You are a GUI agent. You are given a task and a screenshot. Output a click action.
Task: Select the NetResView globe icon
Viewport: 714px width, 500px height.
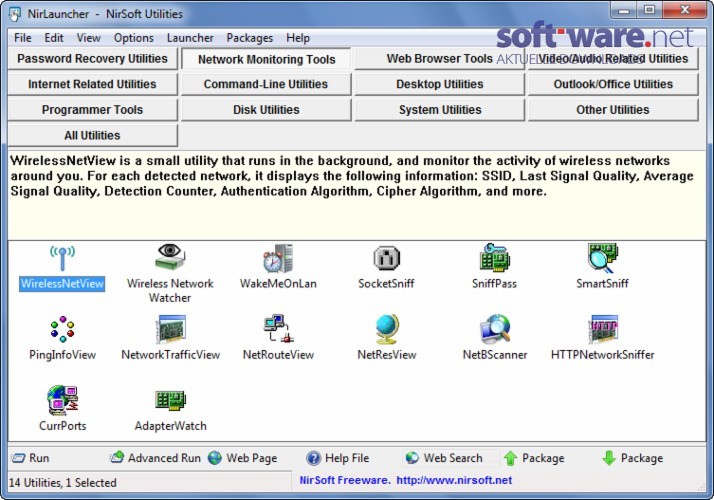pos(387,329)
